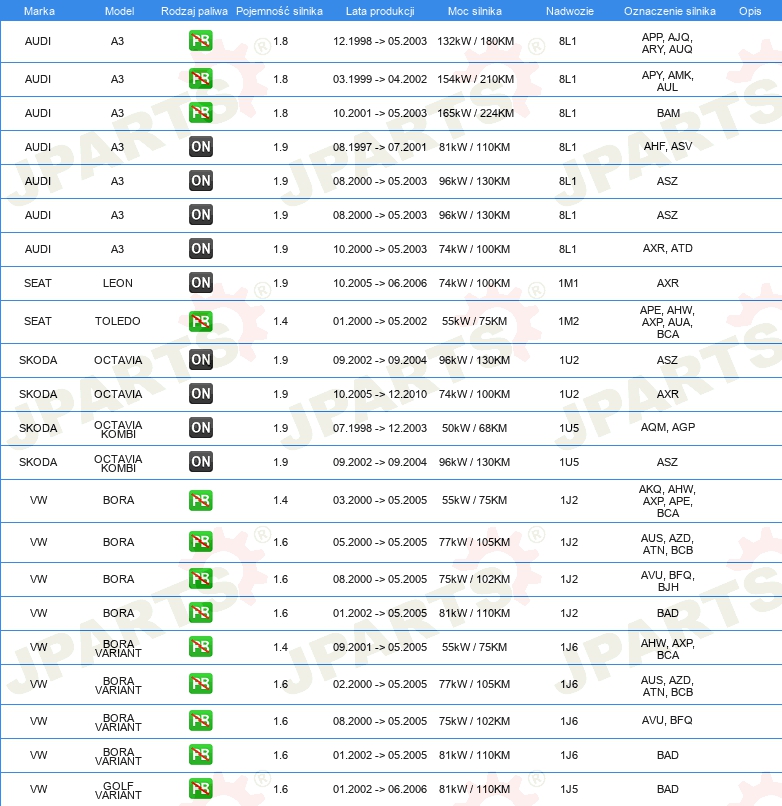
Task: Click petrol icon in VW Bora 77kW 1J2 row
Action: coord(201,542)
